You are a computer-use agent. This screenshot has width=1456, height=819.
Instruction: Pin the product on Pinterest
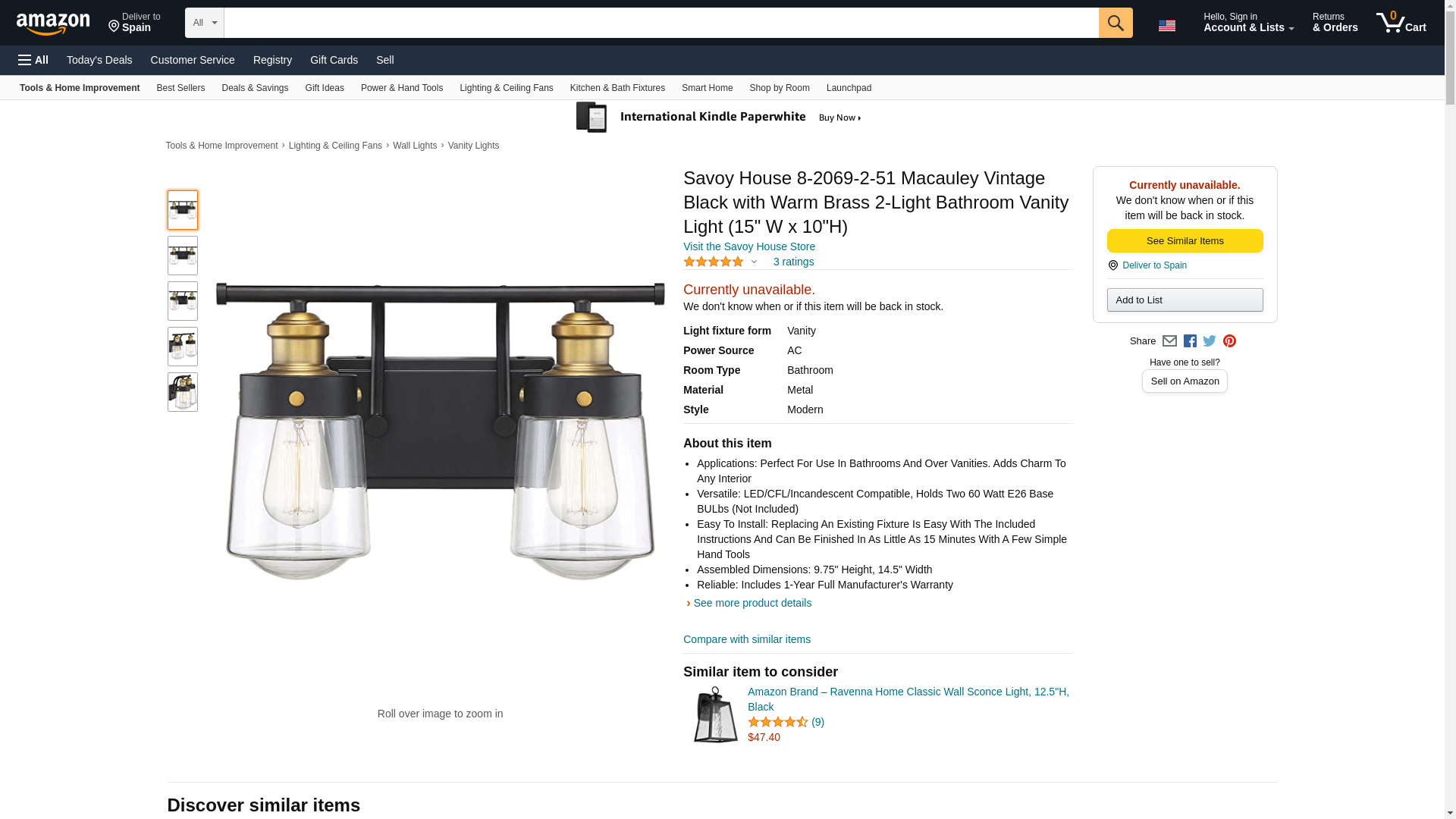[1229, 341]
